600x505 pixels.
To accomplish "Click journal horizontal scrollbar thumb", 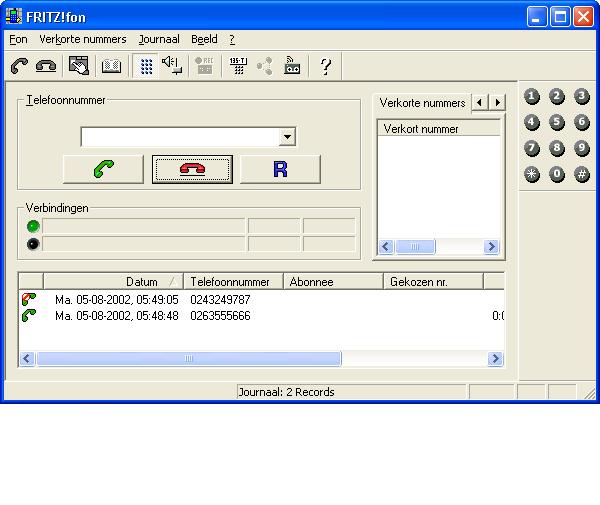I will pos(189,358).
